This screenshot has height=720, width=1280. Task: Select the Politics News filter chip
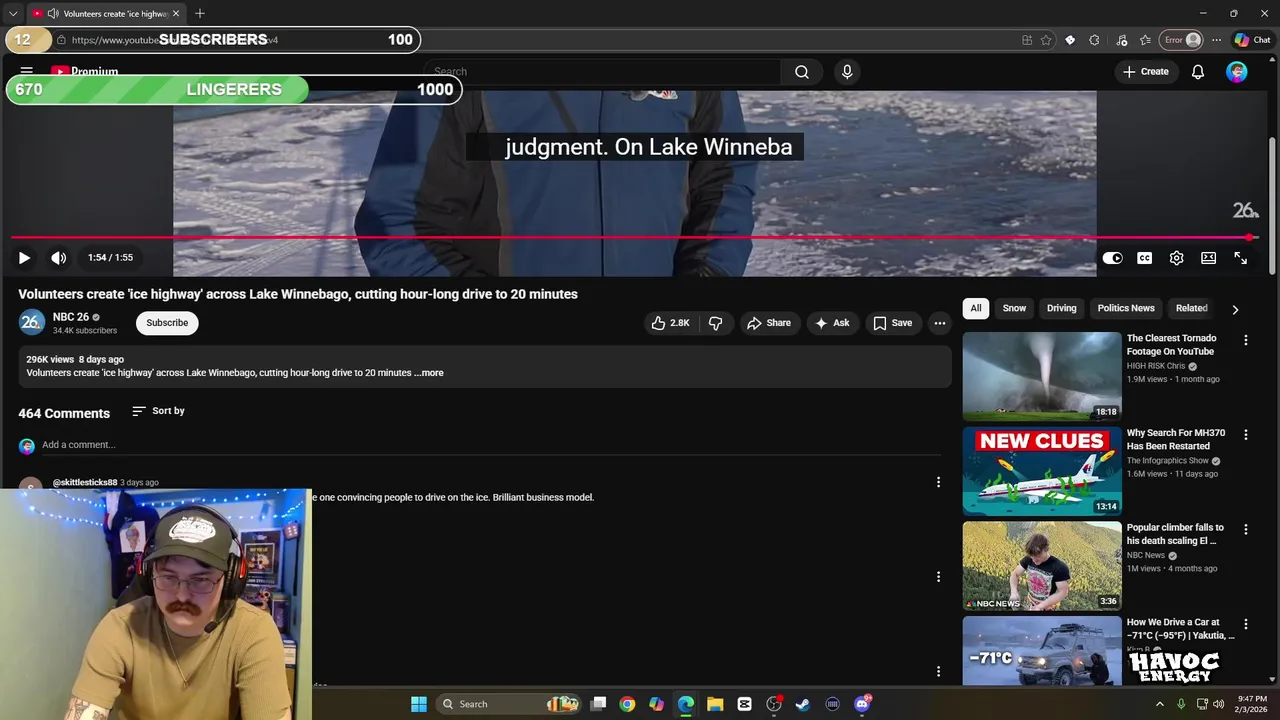[x=1126, y=308]
